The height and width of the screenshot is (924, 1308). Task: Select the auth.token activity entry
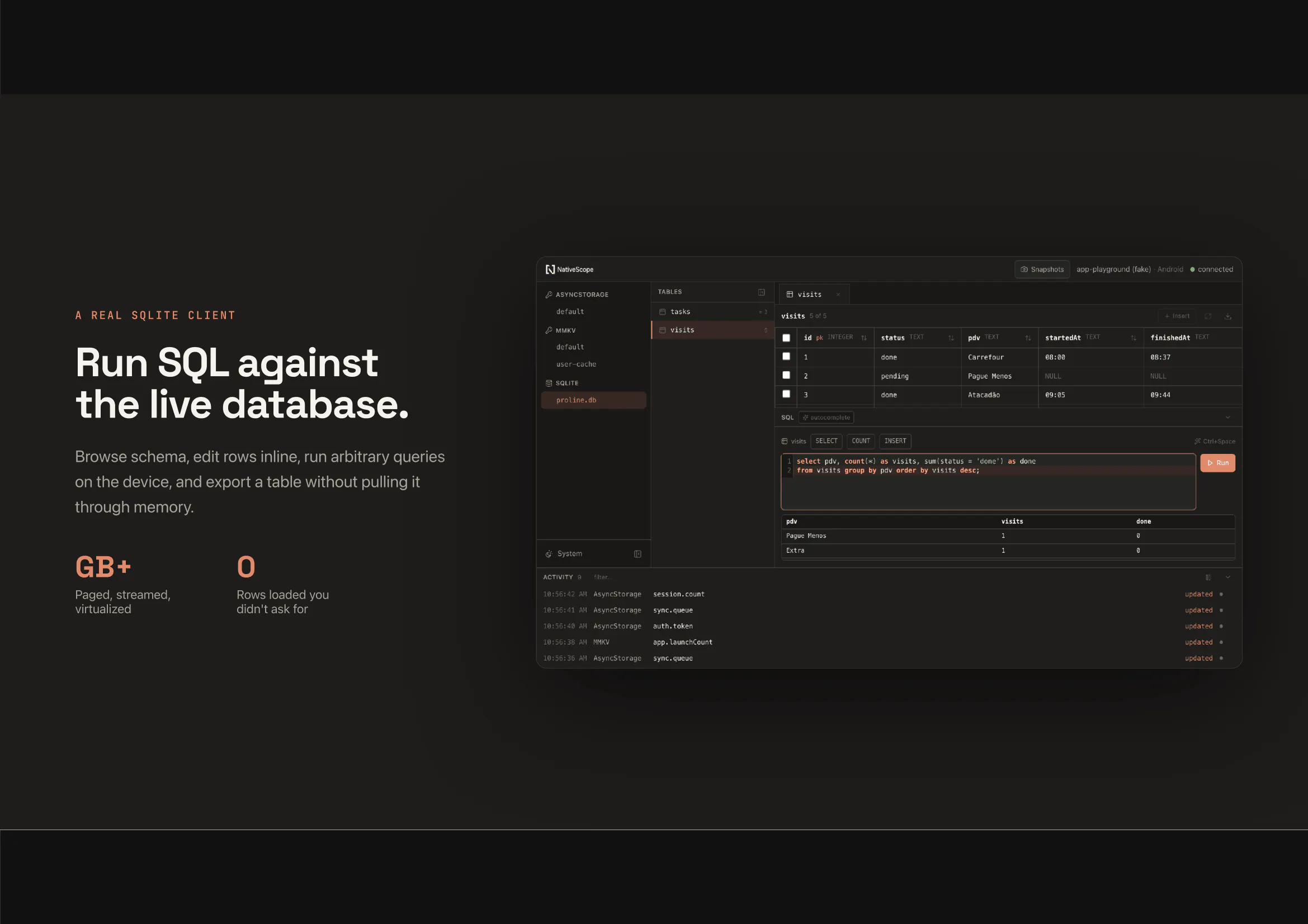(889, 626)
